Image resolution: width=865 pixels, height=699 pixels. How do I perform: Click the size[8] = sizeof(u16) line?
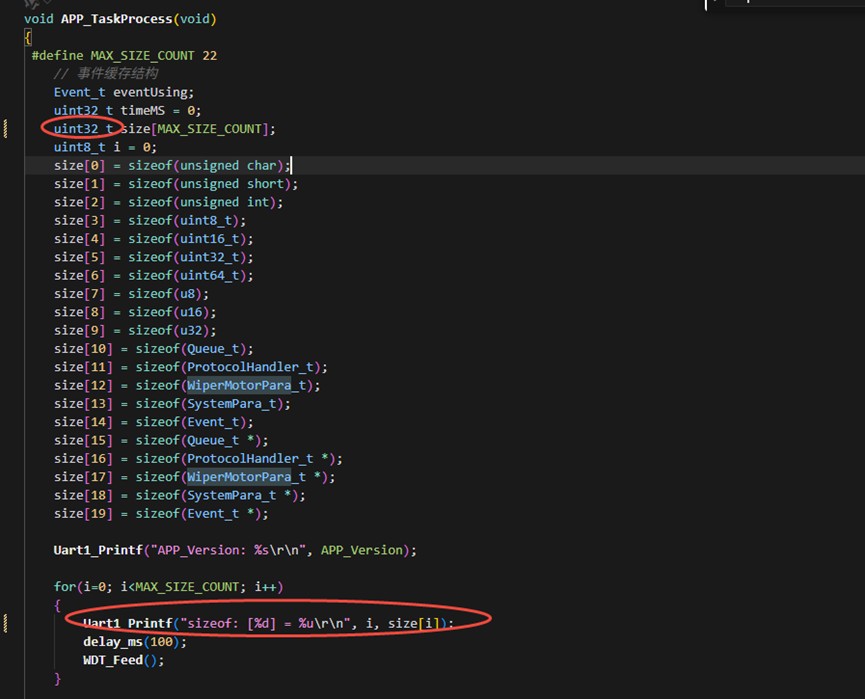[x=135, y=312]
